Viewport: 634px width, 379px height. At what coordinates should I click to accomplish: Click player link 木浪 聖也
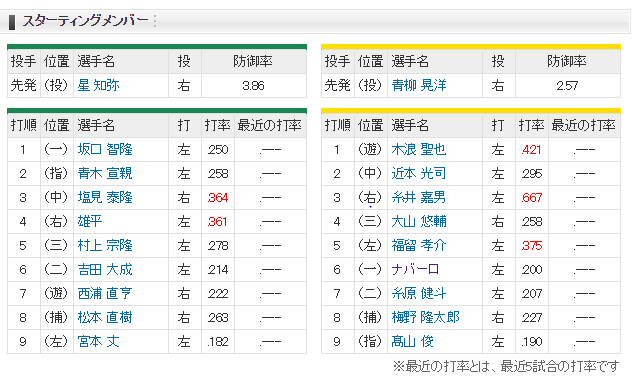419,150
